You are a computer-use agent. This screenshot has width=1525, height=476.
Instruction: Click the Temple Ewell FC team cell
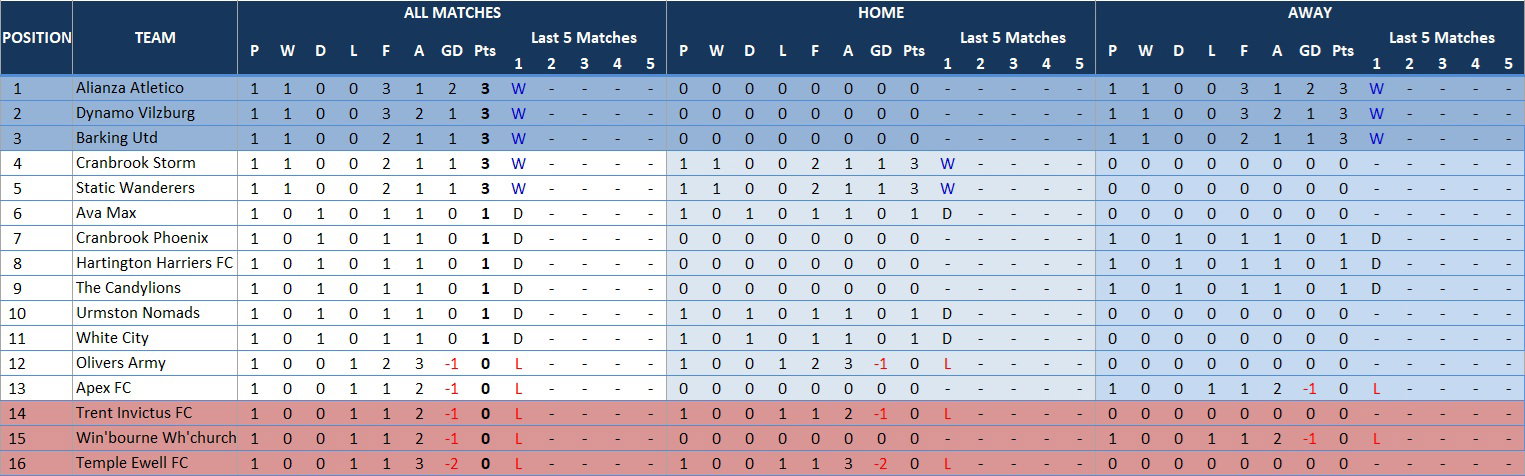155,463
